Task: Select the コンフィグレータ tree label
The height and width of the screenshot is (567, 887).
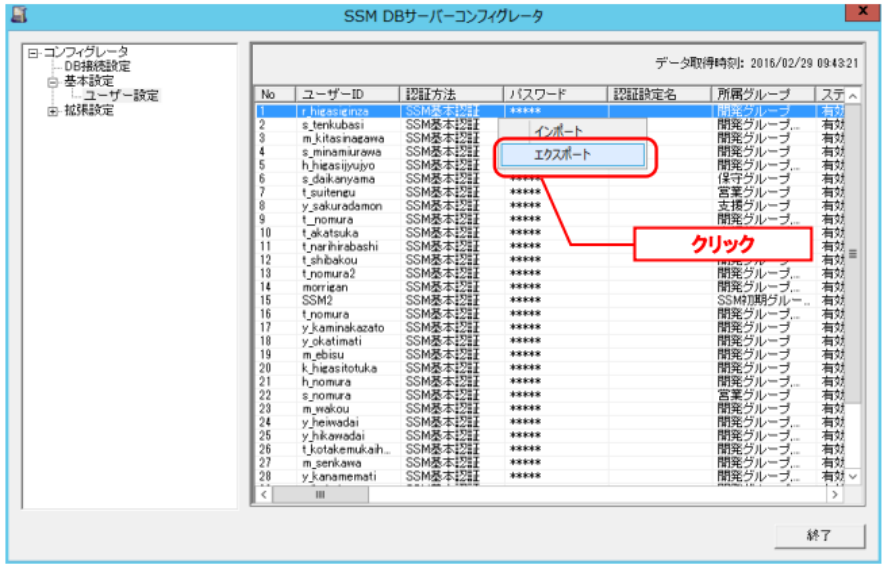Action: click(x=86, y=52)
